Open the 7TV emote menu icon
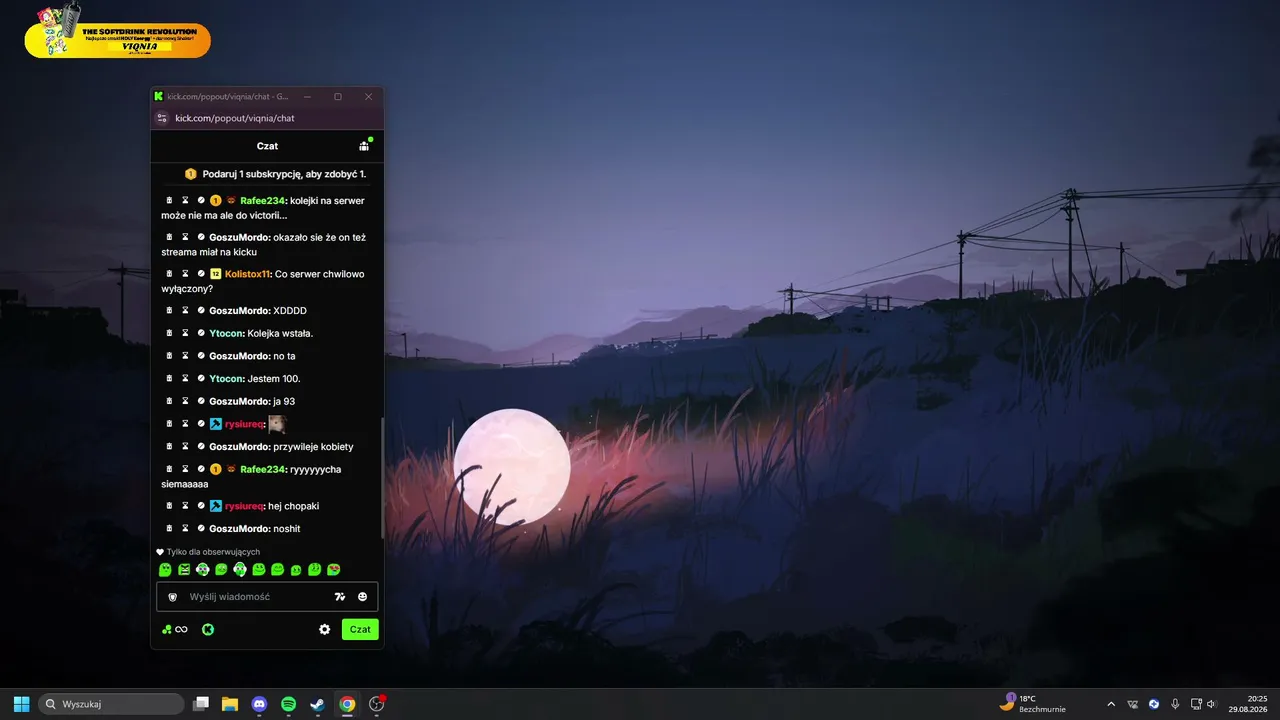 (340, 597)
